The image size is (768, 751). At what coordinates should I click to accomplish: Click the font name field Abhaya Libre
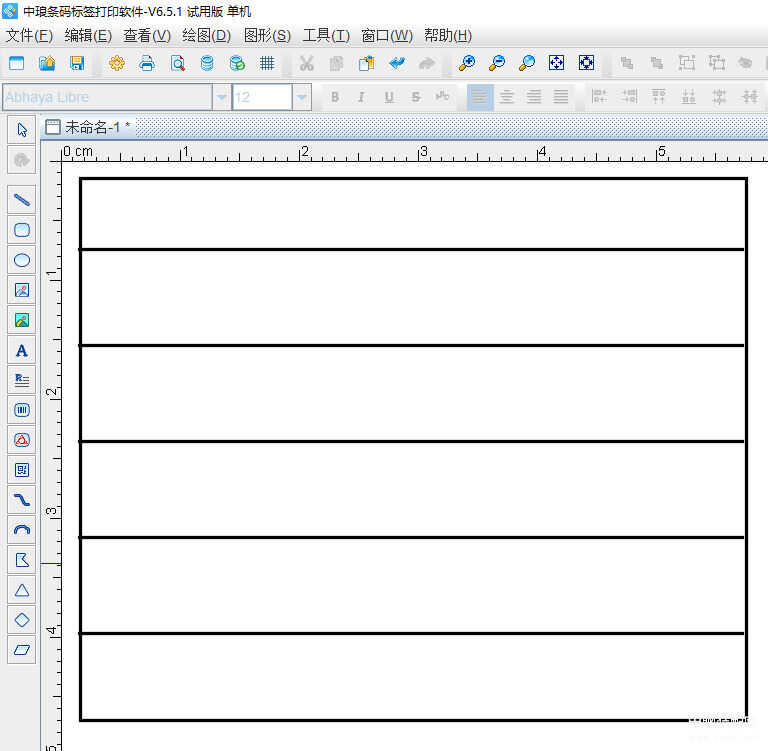[107, 97]
